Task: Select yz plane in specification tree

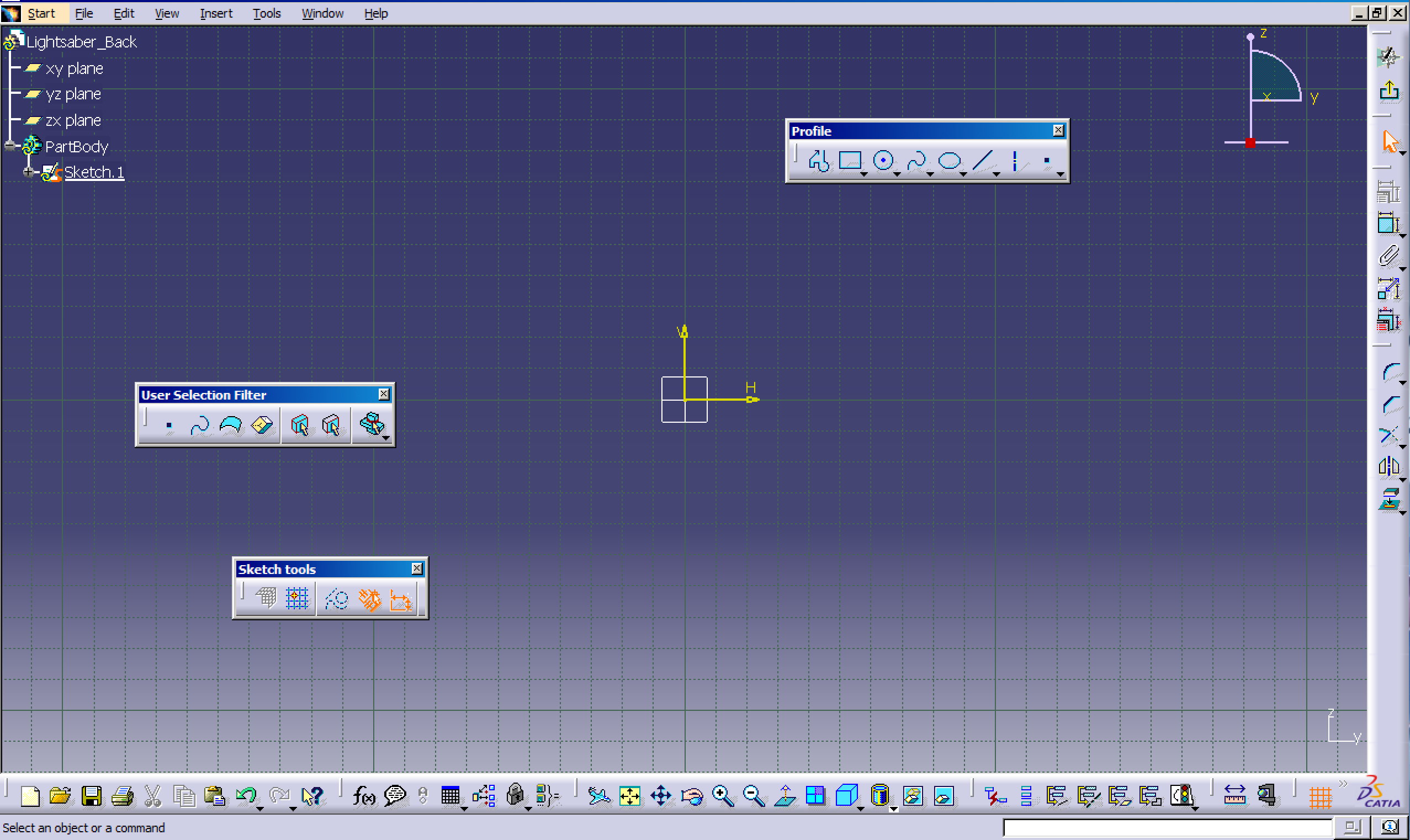Action: pyautogui.click(x=73, y=94)
